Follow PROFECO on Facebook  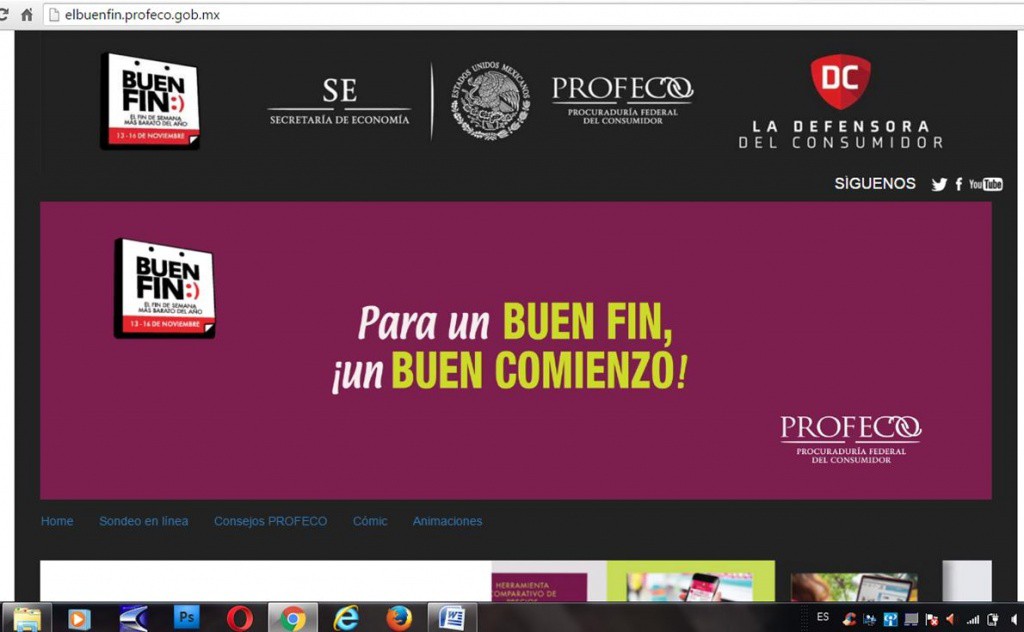(x=959, y=184)
